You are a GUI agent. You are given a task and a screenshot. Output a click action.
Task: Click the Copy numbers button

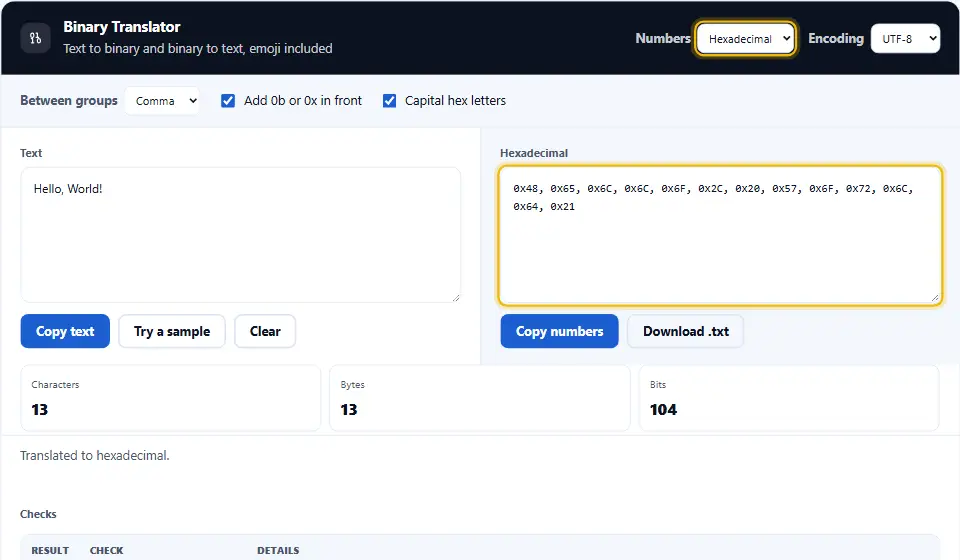click(560, 331)
